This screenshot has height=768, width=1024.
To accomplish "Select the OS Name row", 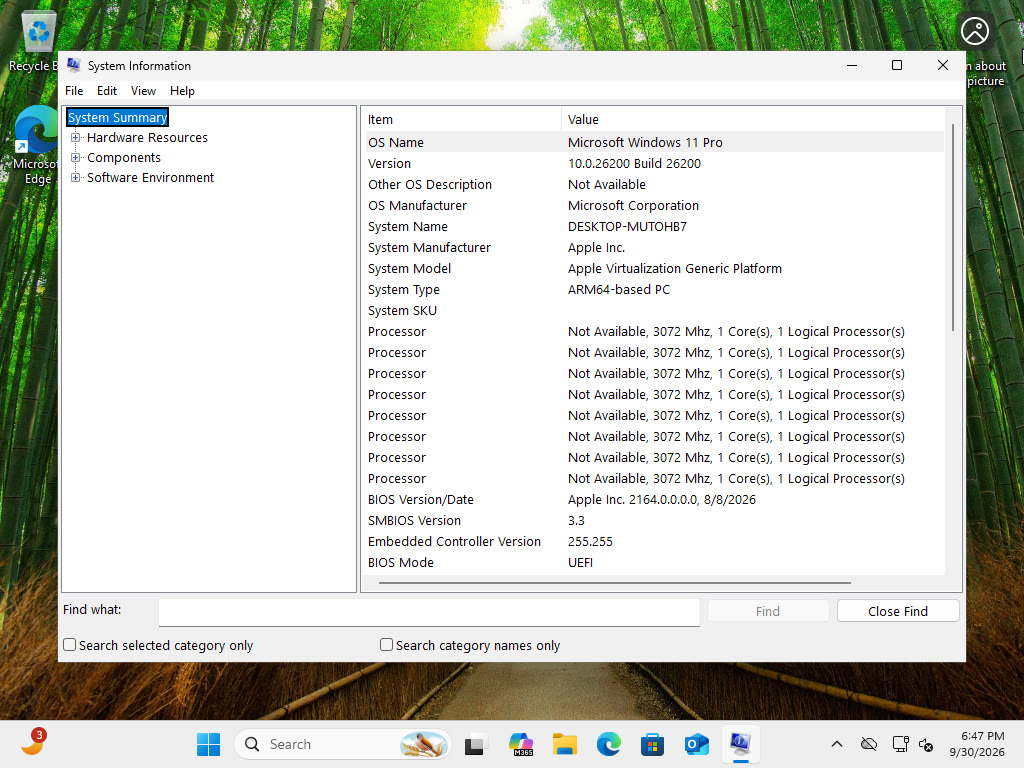I will coord(654,142).
